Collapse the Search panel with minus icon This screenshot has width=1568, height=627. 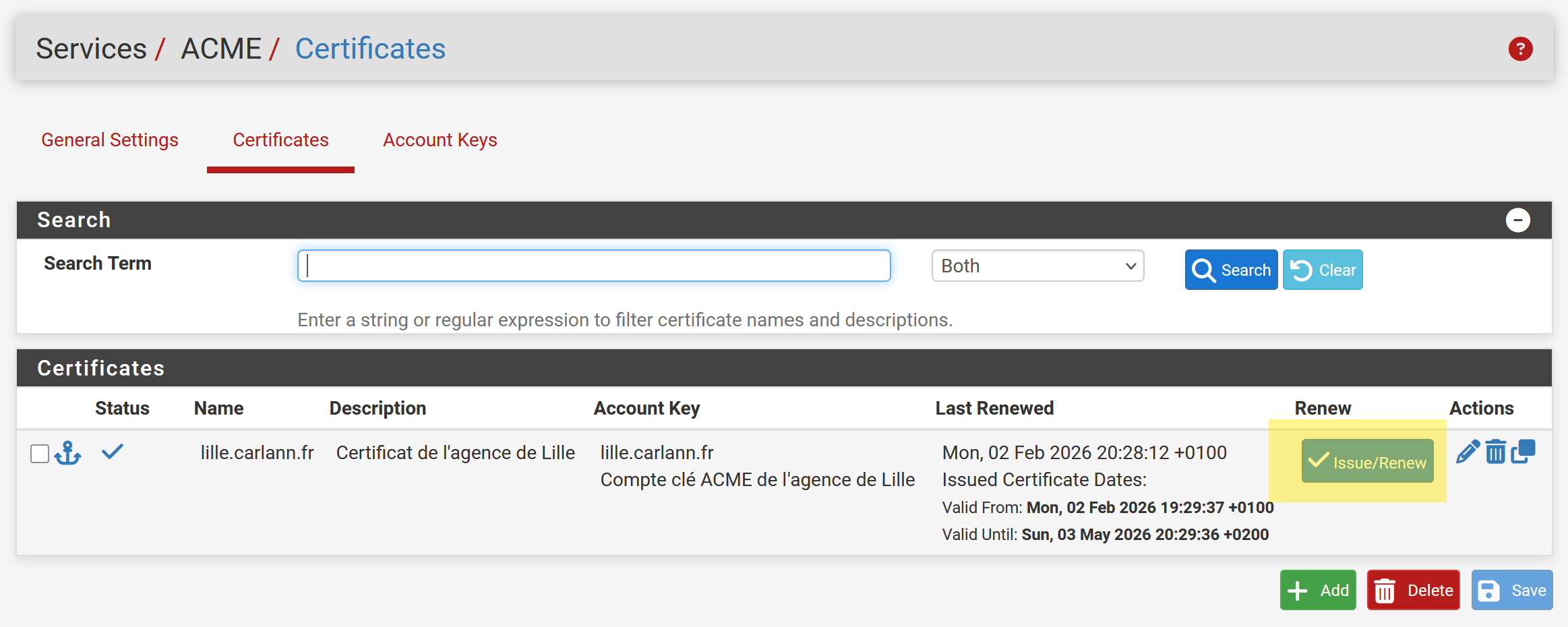pyautogui.click(x=1517, y=220)
